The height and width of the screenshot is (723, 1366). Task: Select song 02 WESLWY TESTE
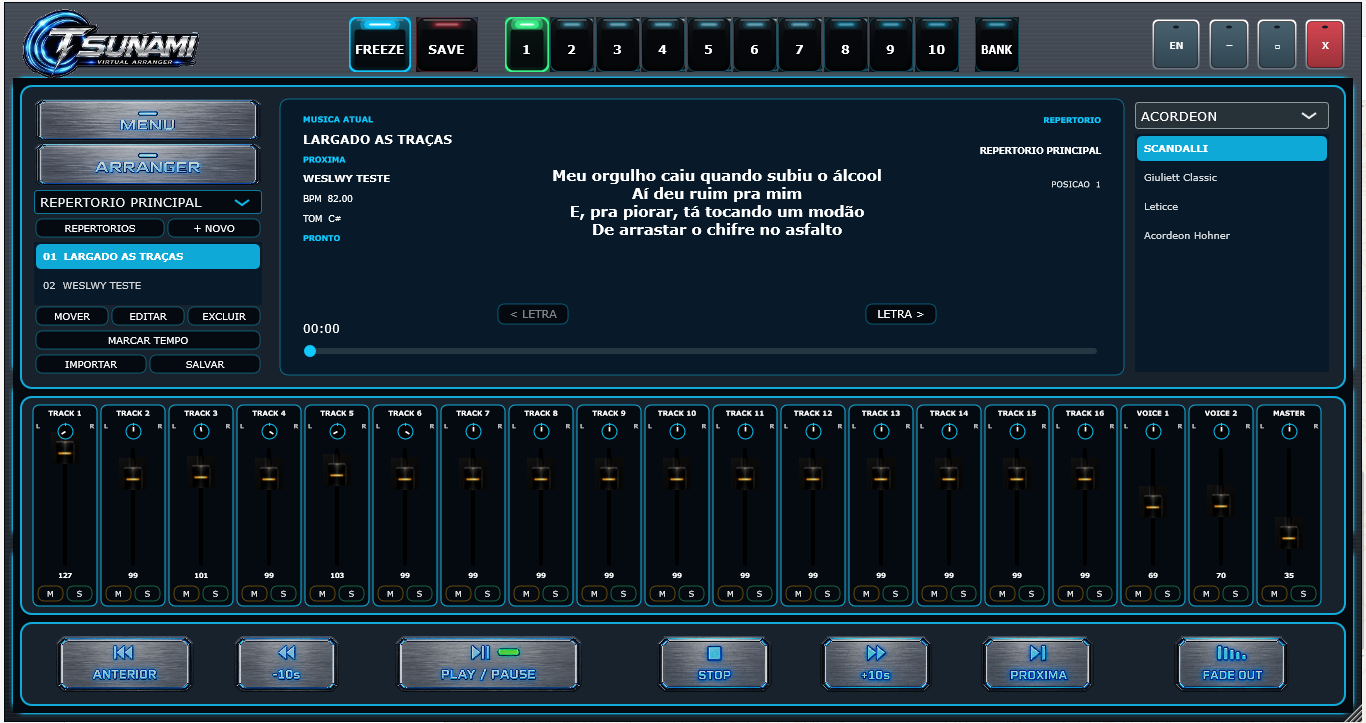[x=148, y=285]
